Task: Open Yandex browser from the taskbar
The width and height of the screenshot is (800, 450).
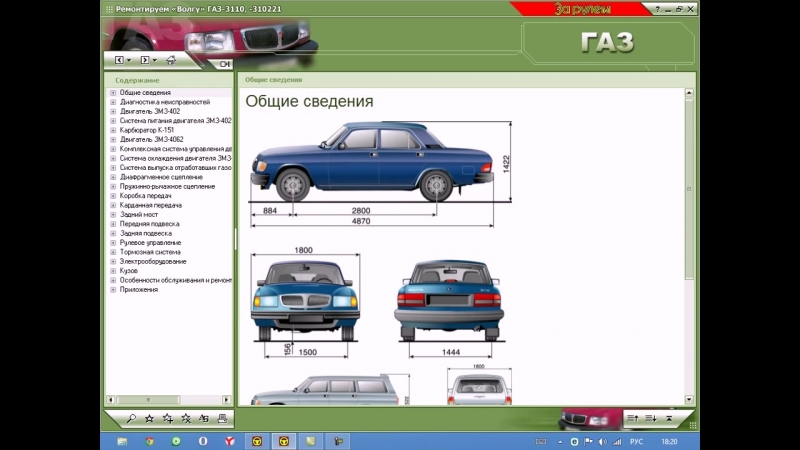Action: pos(229,441)
